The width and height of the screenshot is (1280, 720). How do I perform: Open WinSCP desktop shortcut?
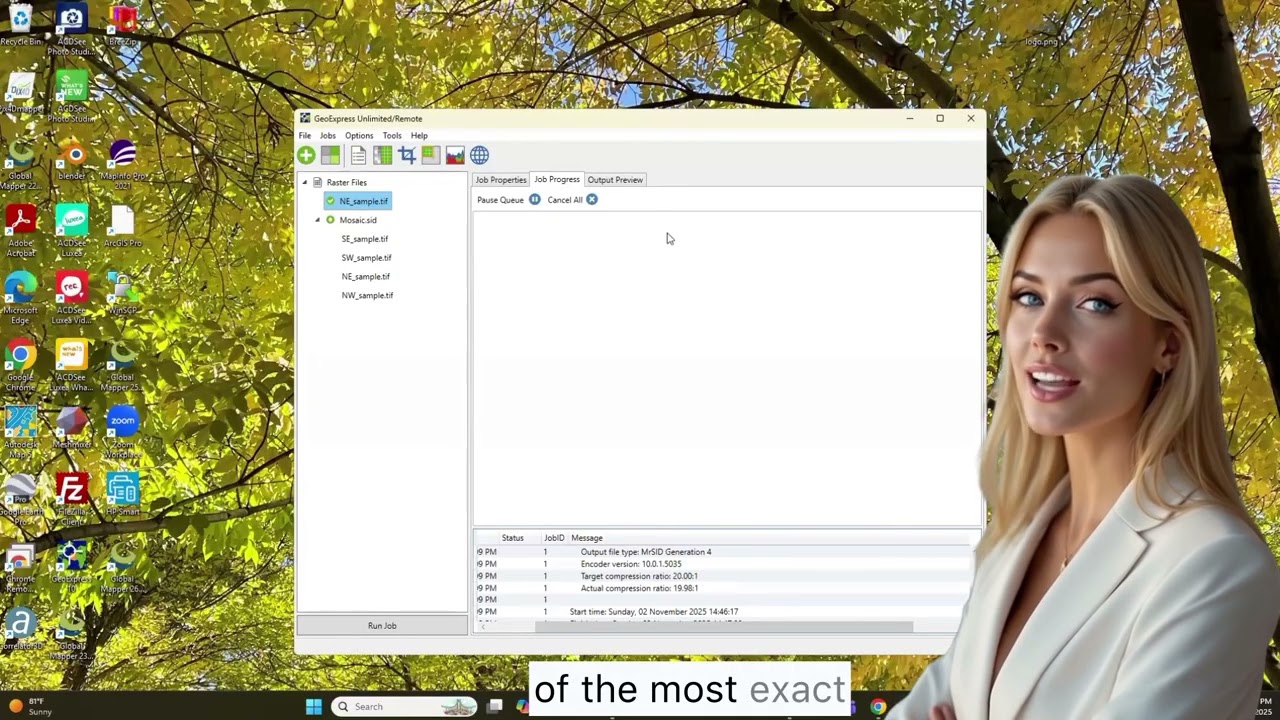(x=123, y=295)
